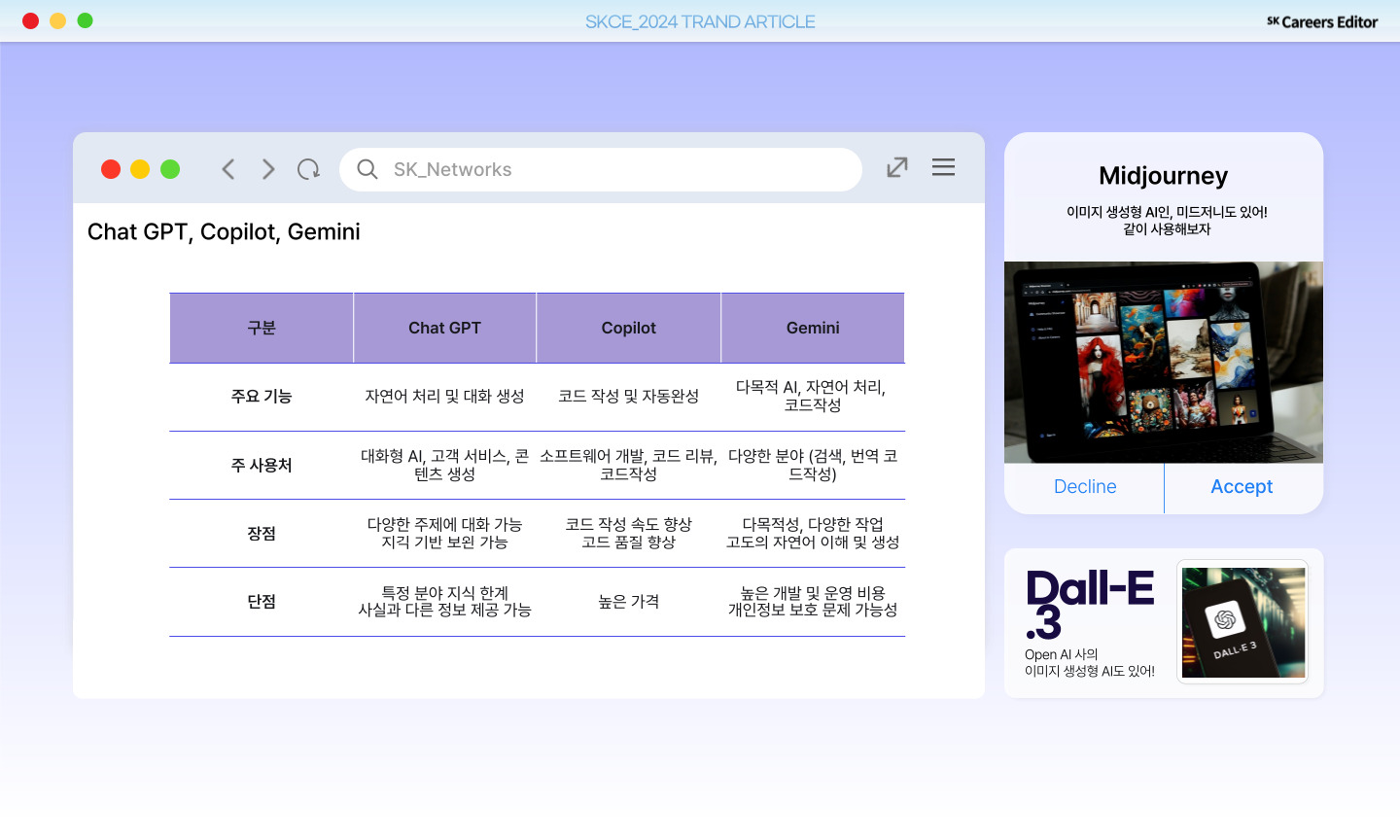Open the hamburger menu icon
The height and width of the screenshot is (840, 1400).
(943, 167)
